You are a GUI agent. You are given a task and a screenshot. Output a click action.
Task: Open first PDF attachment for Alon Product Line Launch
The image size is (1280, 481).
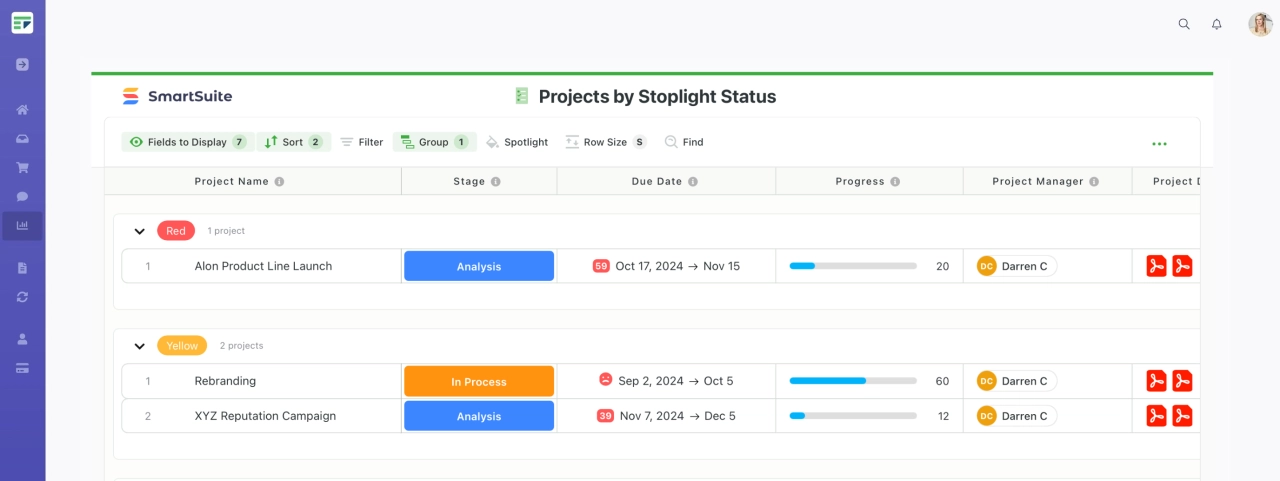click(x=1156, y=266)
